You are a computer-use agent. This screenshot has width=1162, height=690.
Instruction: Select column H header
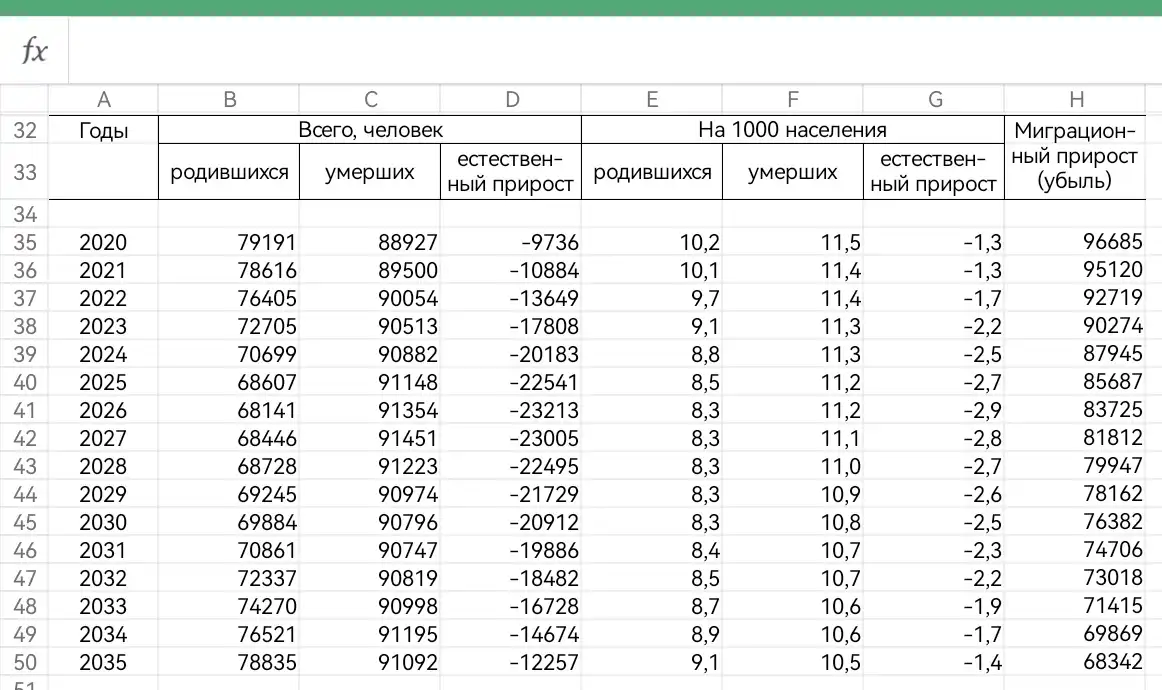pos(1075,99)
